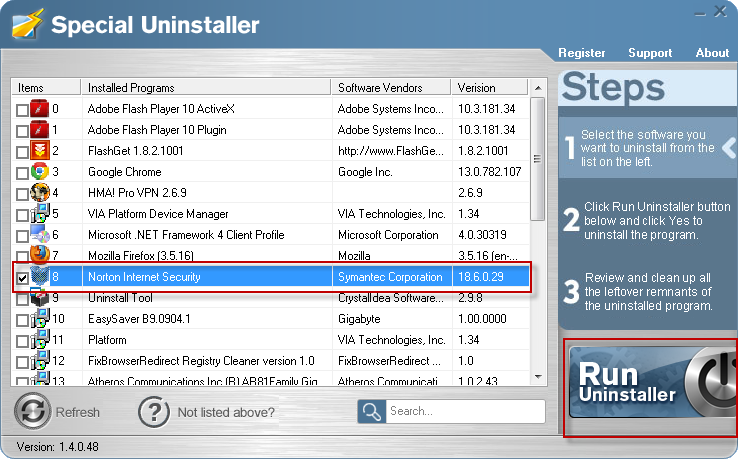Viewport: 738px width, 459px height.
Task: Tick the FixBrowserRedirect Registry Cleaner checkbox
Action: coord(22,362)
